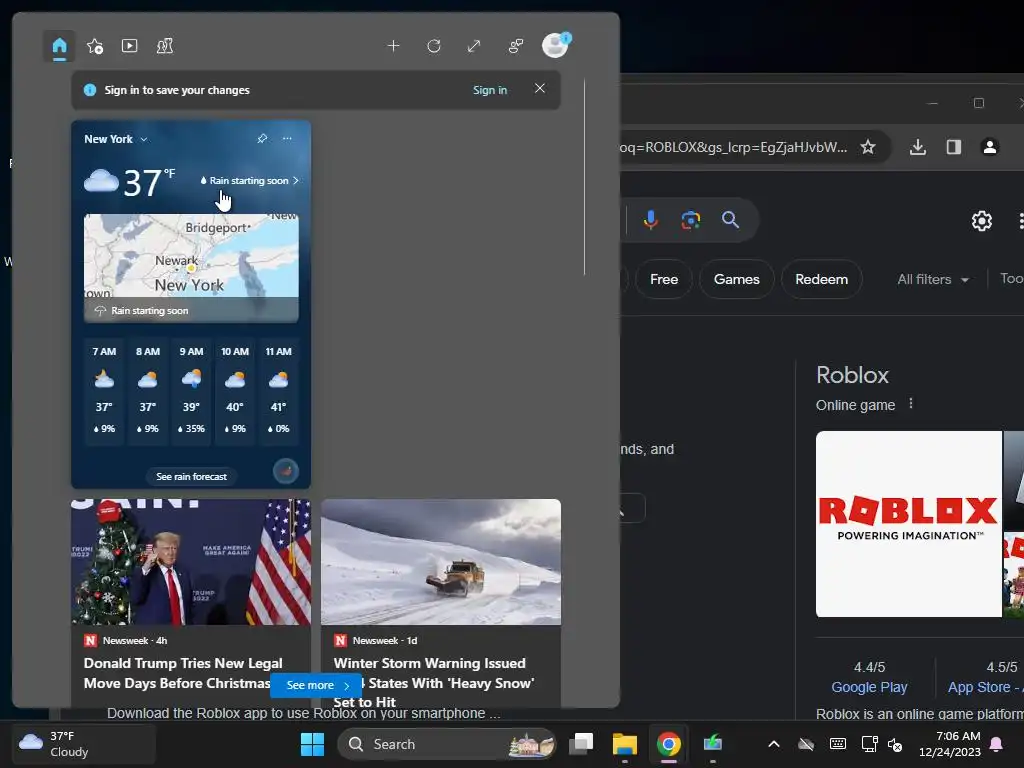Open the Watch video tab in widgets
The height and width of the screenshot is (768, 1024).
pyautogui.click(x=129, y=46)
